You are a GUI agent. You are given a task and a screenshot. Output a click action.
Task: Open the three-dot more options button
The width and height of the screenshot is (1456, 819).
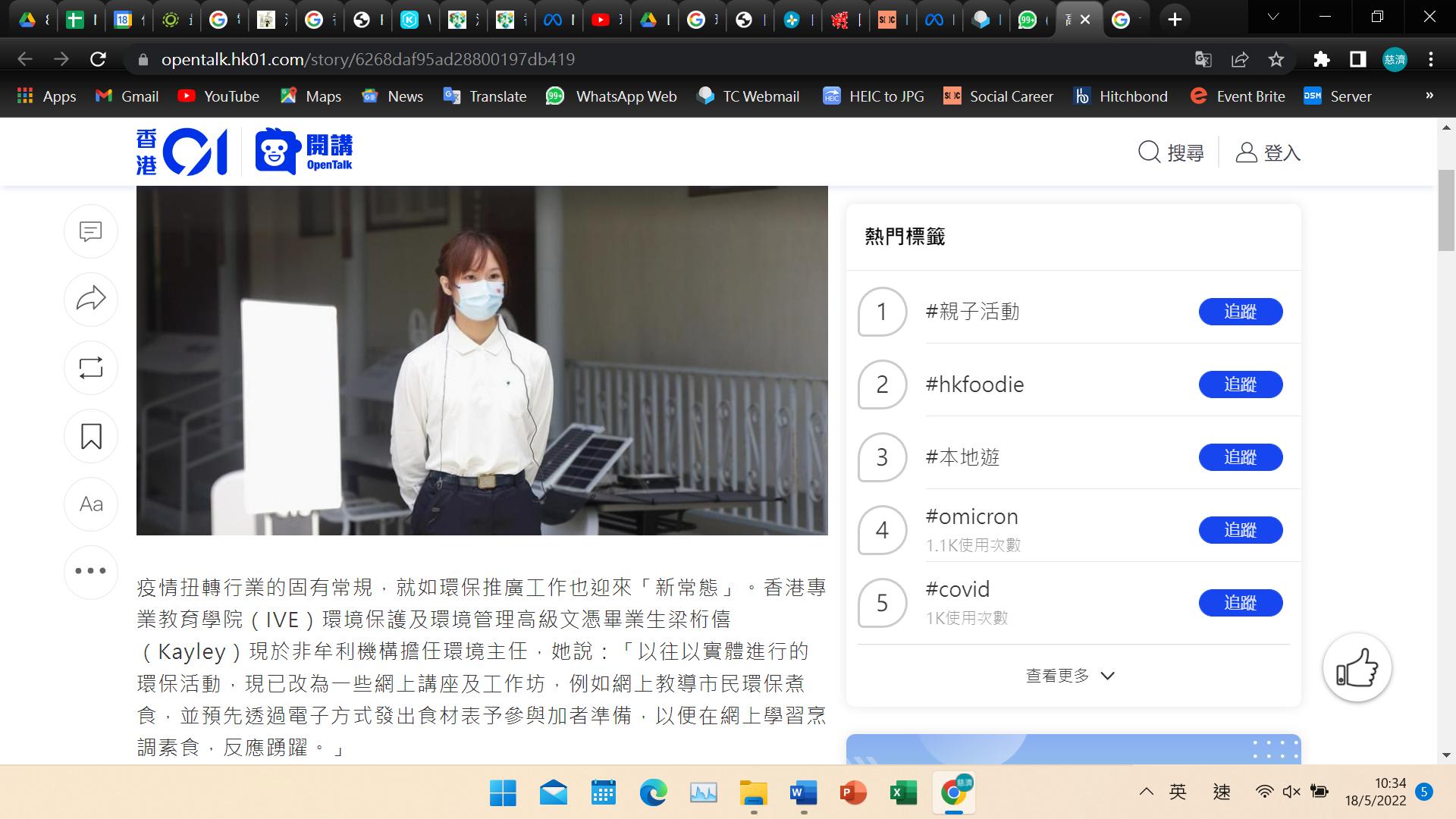click(x=91, y=571)
